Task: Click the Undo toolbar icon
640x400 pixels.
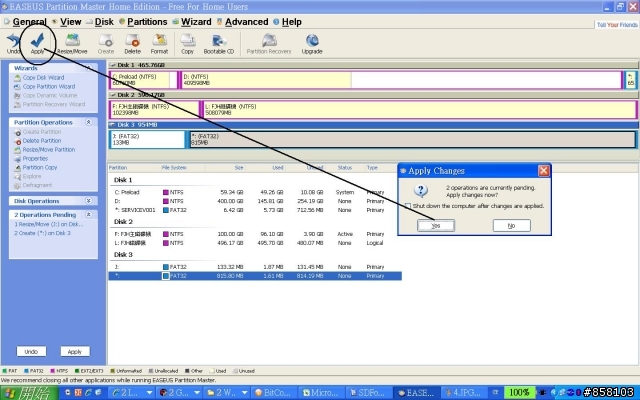Action: coord(13,44)
